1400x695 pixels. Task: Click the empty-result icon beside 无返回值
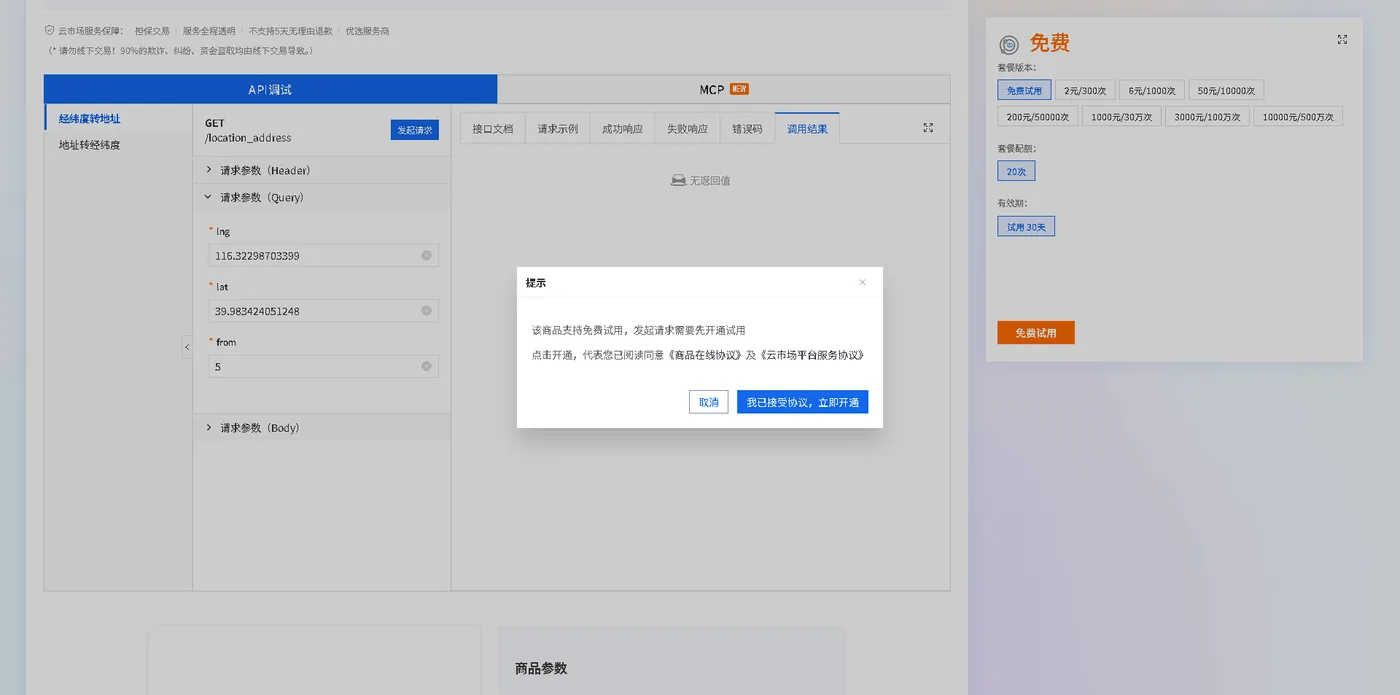pyautogui.click(x=678, y=181)
